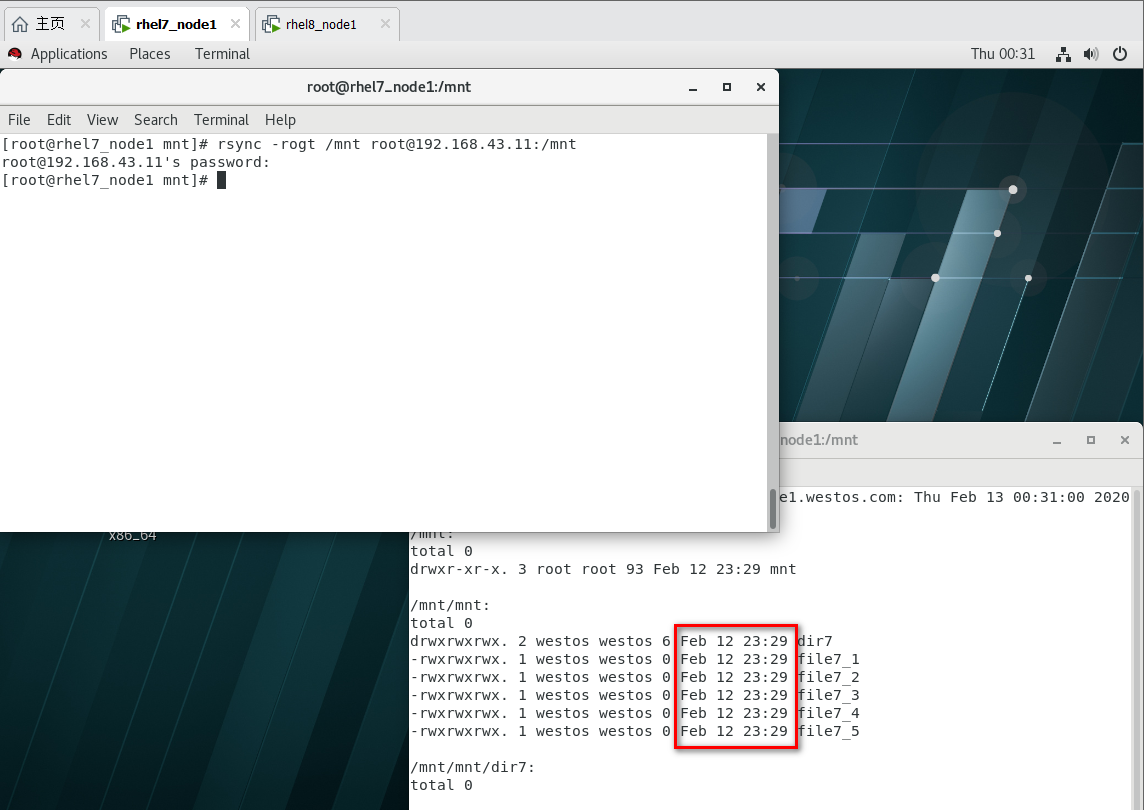Open Edit menu in terminal window
Viewport: 1144px width, 810px height.
tap(58, 120)
